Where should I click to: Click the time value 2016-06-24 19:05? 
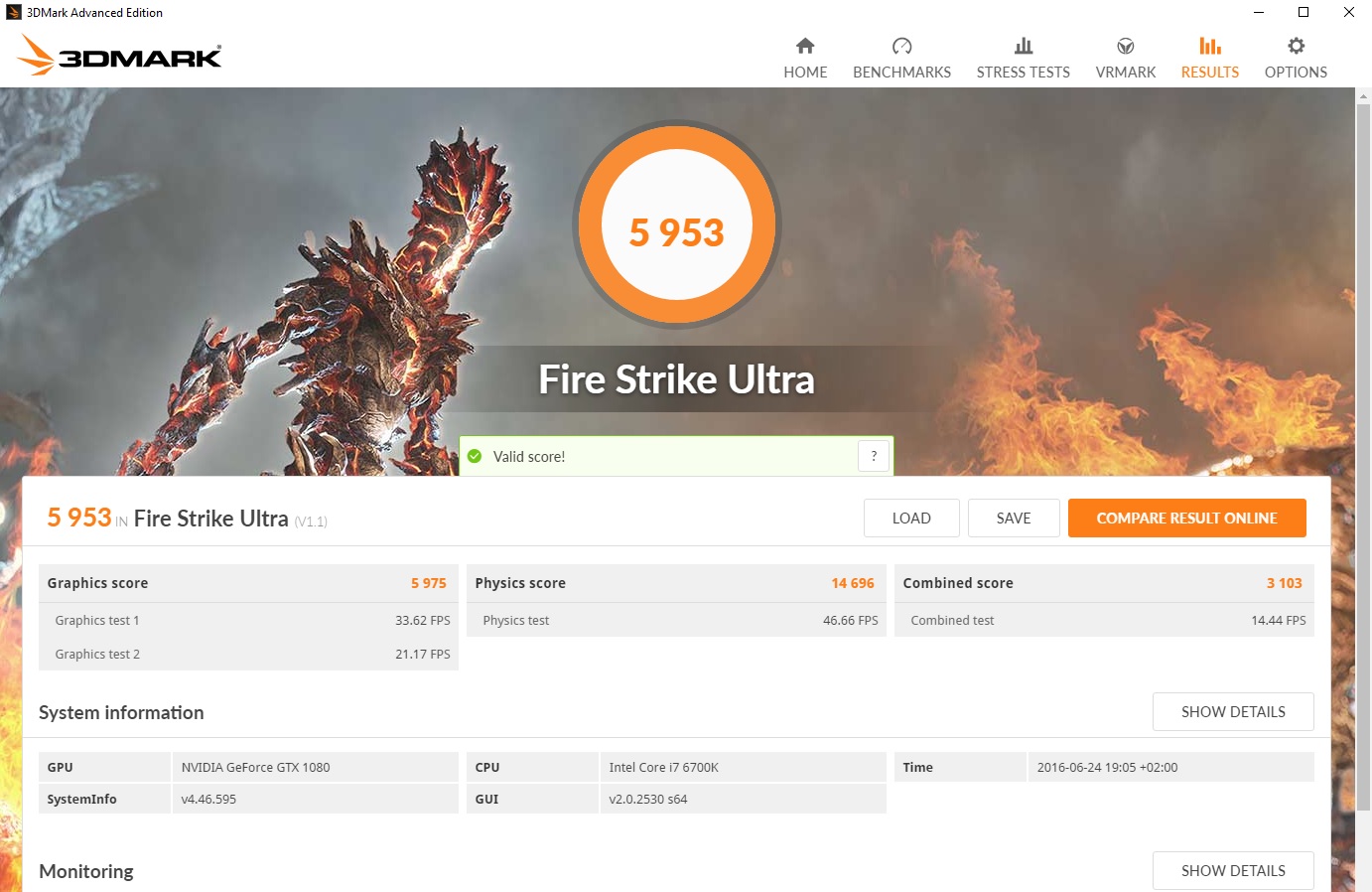pos(1108,767)
